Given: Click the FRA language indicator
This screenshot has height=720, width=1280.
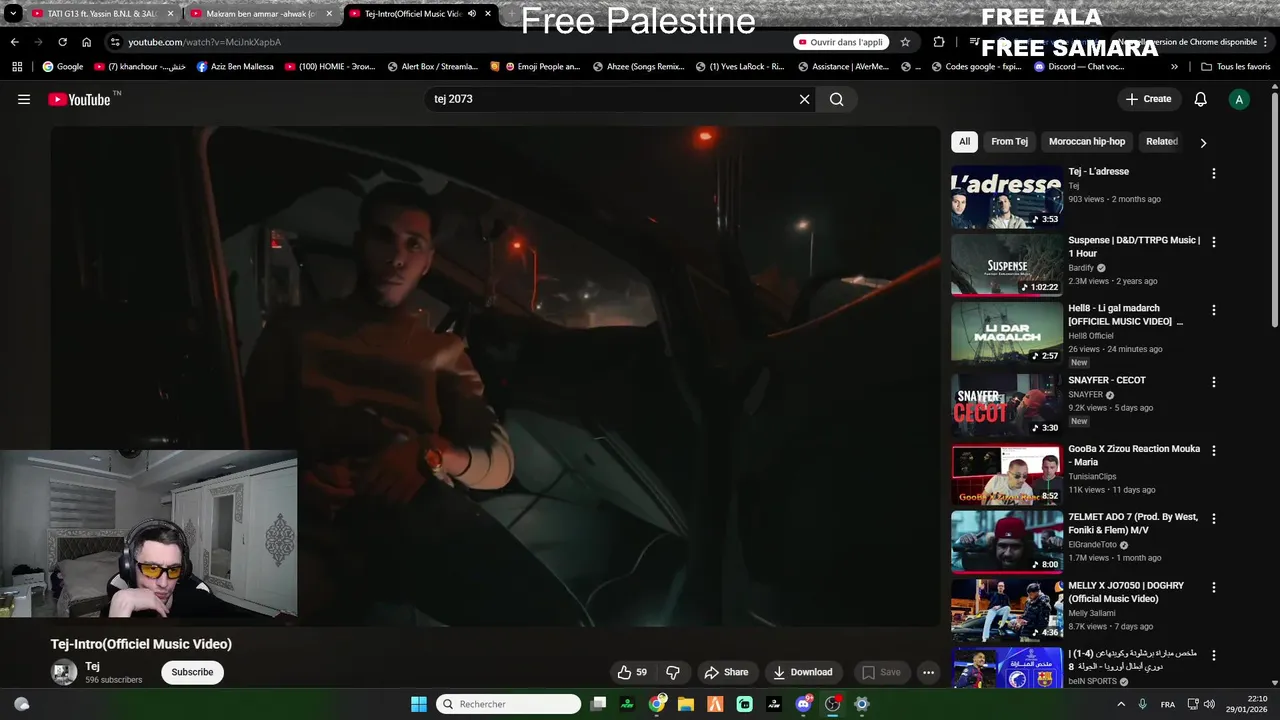Looking at the screenshot, I should (1167, 704).
